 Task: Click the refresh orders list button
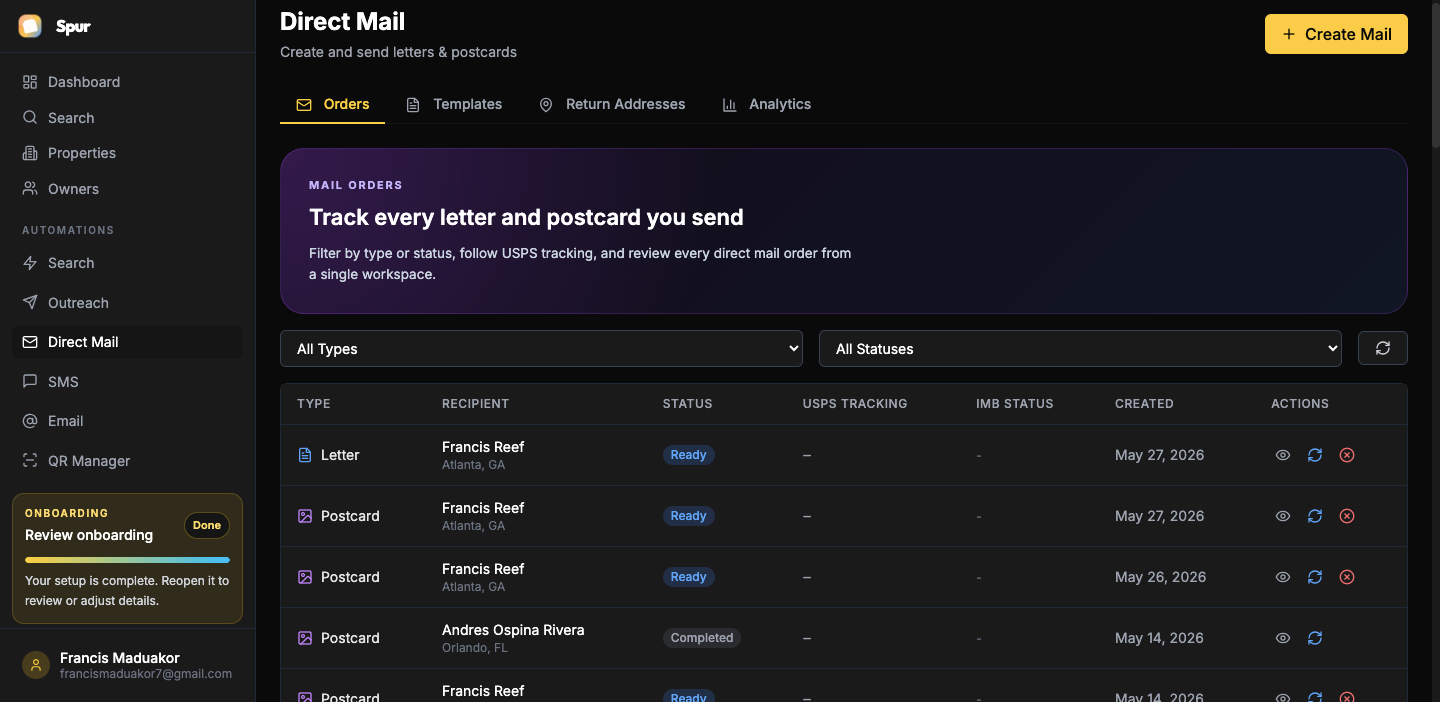point(1383,348)
